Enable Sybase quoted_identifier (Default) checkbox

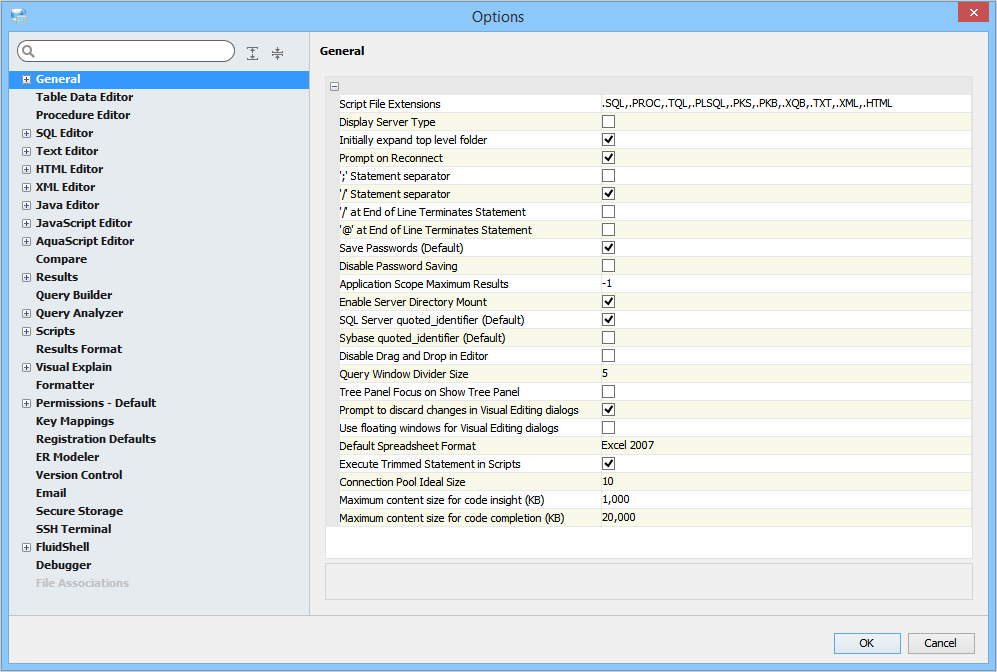point(608,338)
